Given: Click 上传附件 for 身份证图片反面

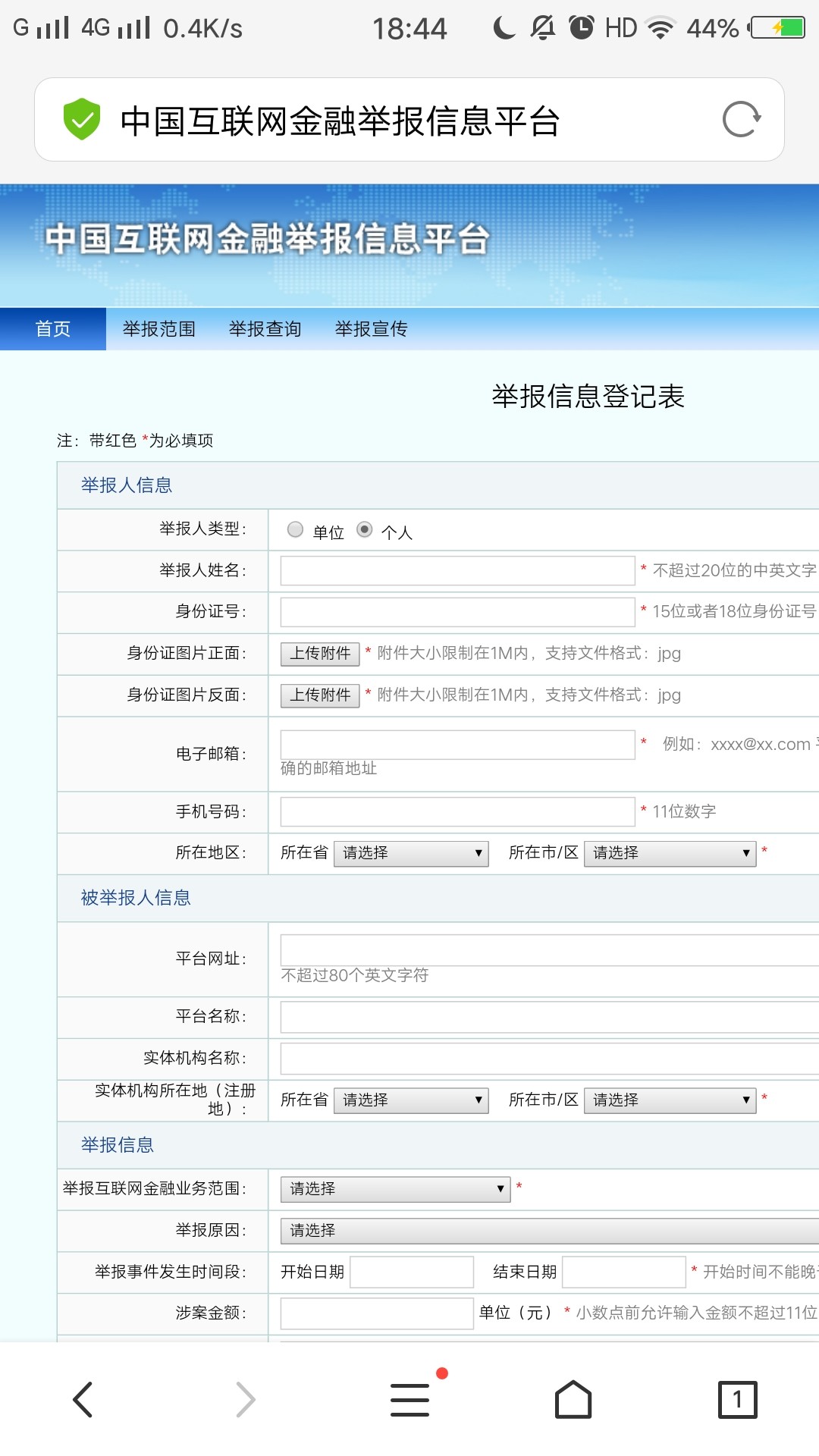Looking at the screenshot, I should click(320, 695).
